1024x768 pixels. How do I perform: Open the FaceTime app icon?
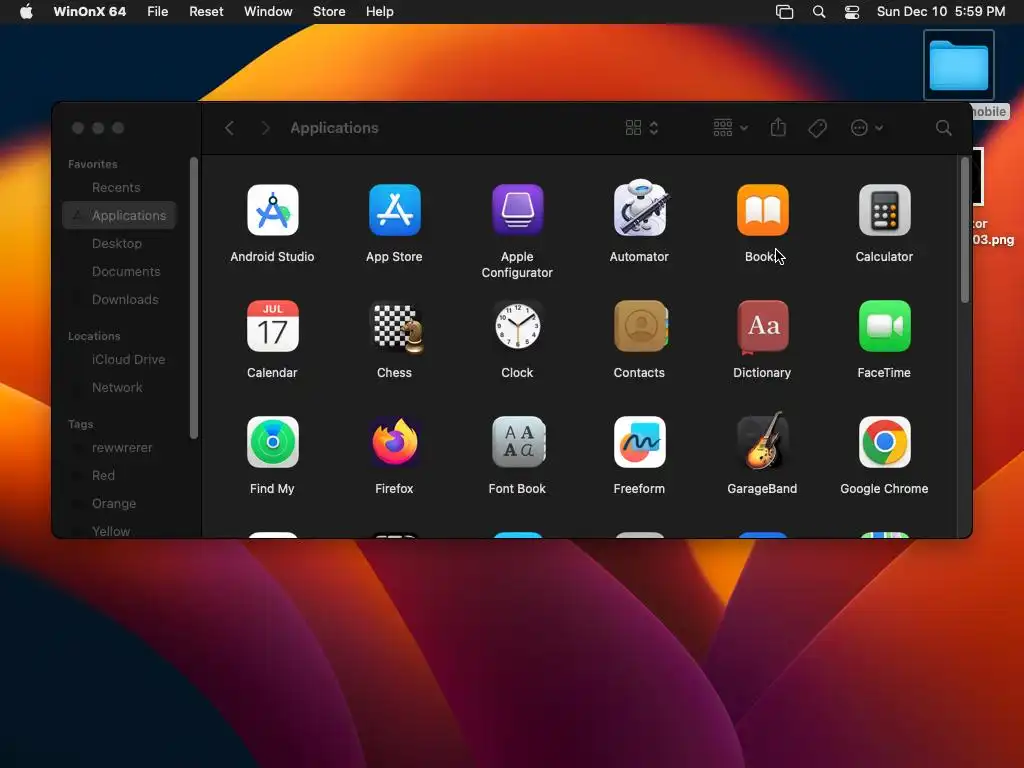click(x=884, y=326)
